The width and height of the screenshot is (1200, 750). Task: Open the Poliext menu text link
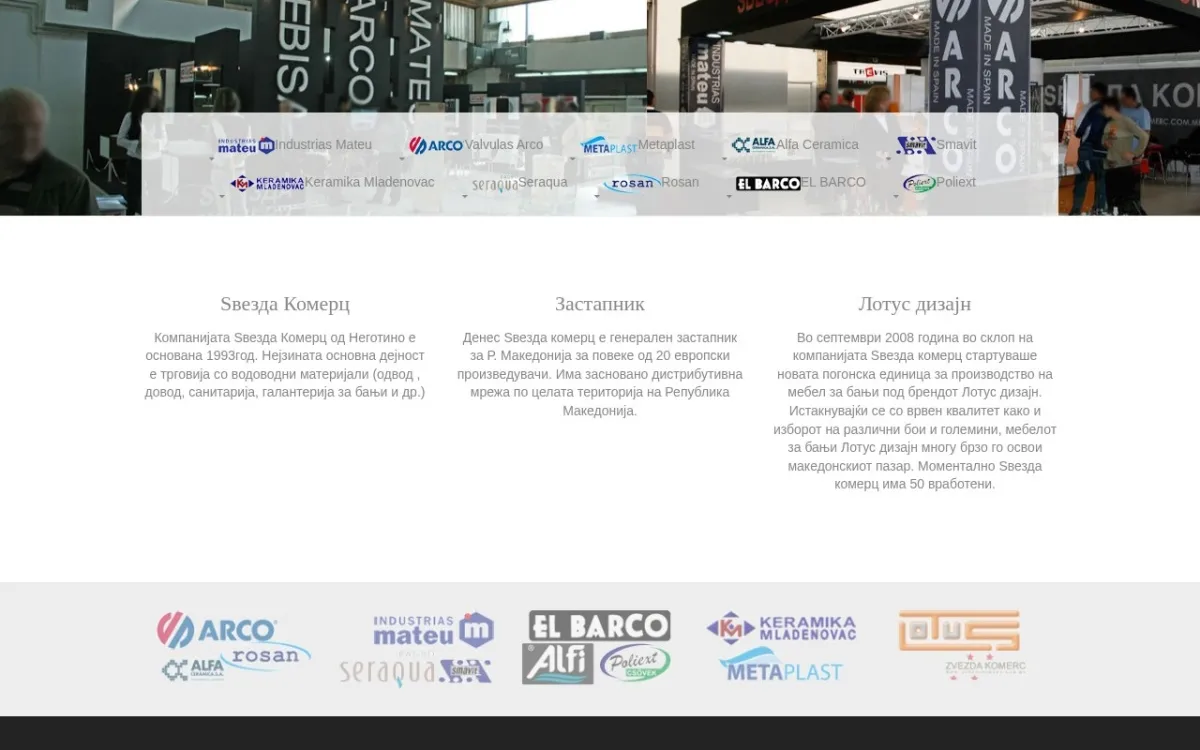956,183
